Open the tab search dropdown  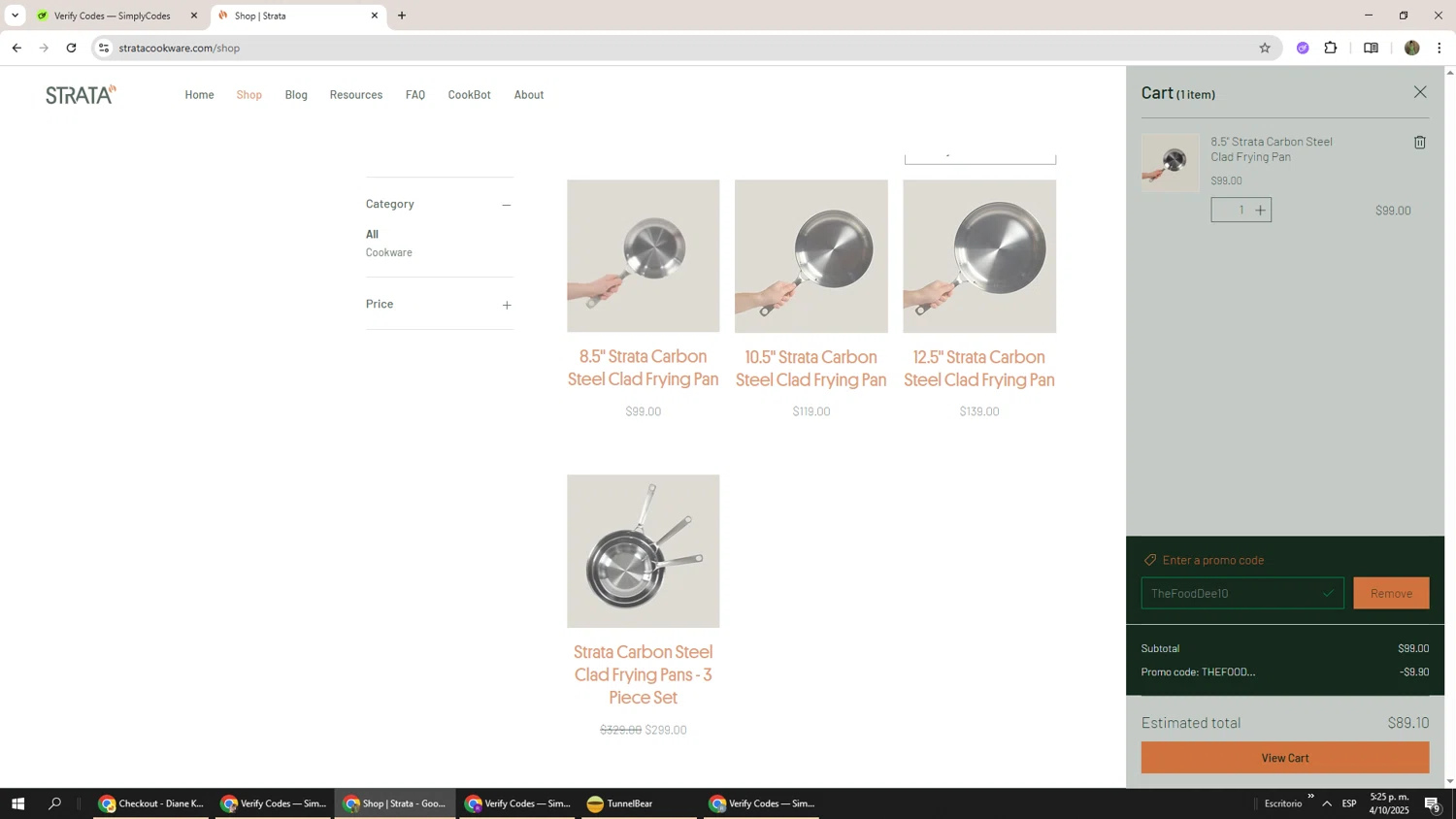pos(15,16)
